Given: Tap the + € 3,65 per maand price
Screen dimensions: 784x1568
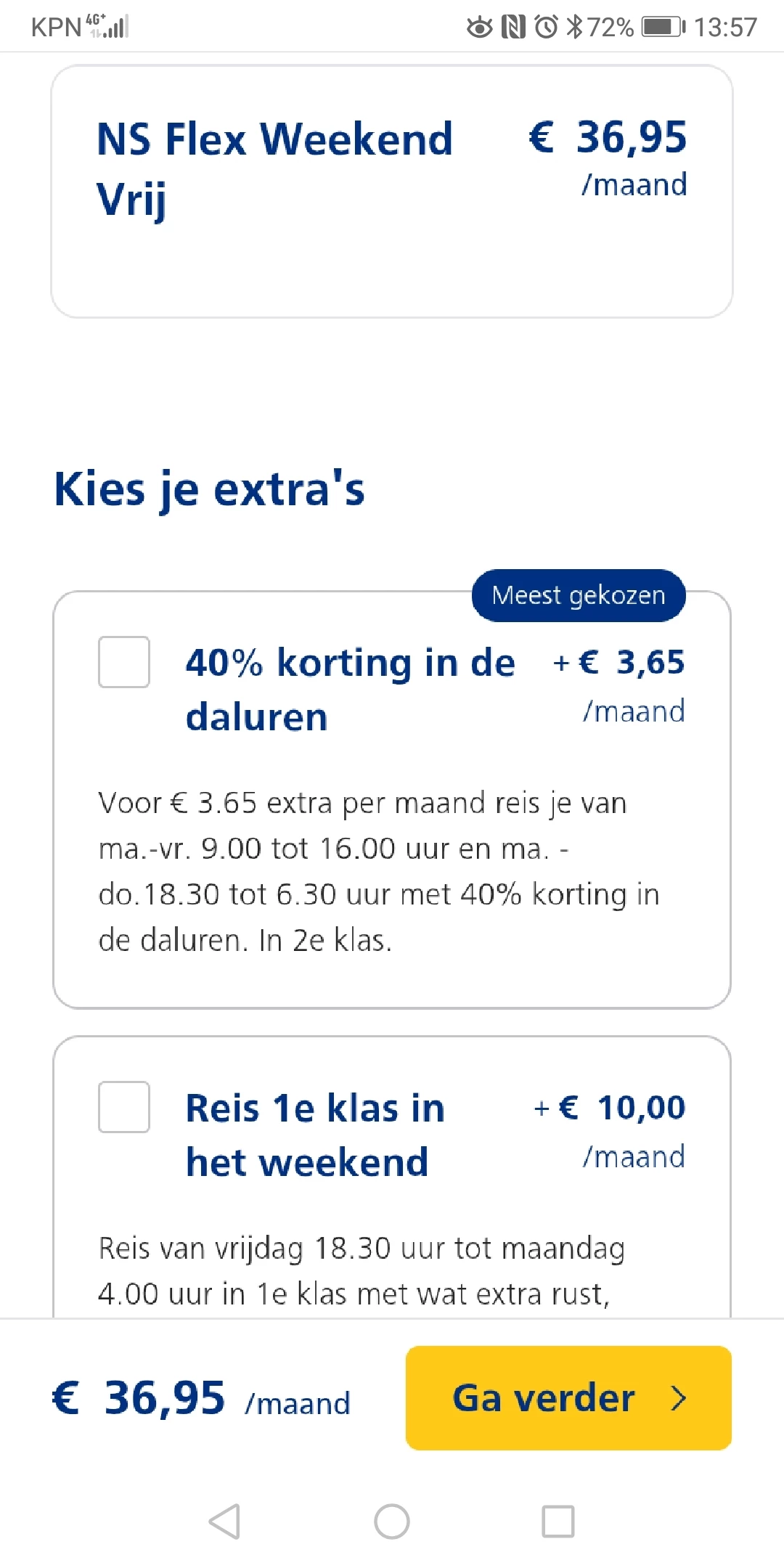Looking at the screenshot, I should pyautogui.click(x=618, y=684).
